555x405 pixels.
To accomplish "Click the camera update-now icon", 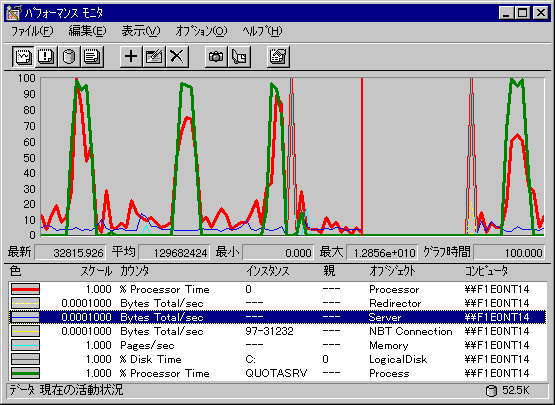I will [x=216, y=56].
